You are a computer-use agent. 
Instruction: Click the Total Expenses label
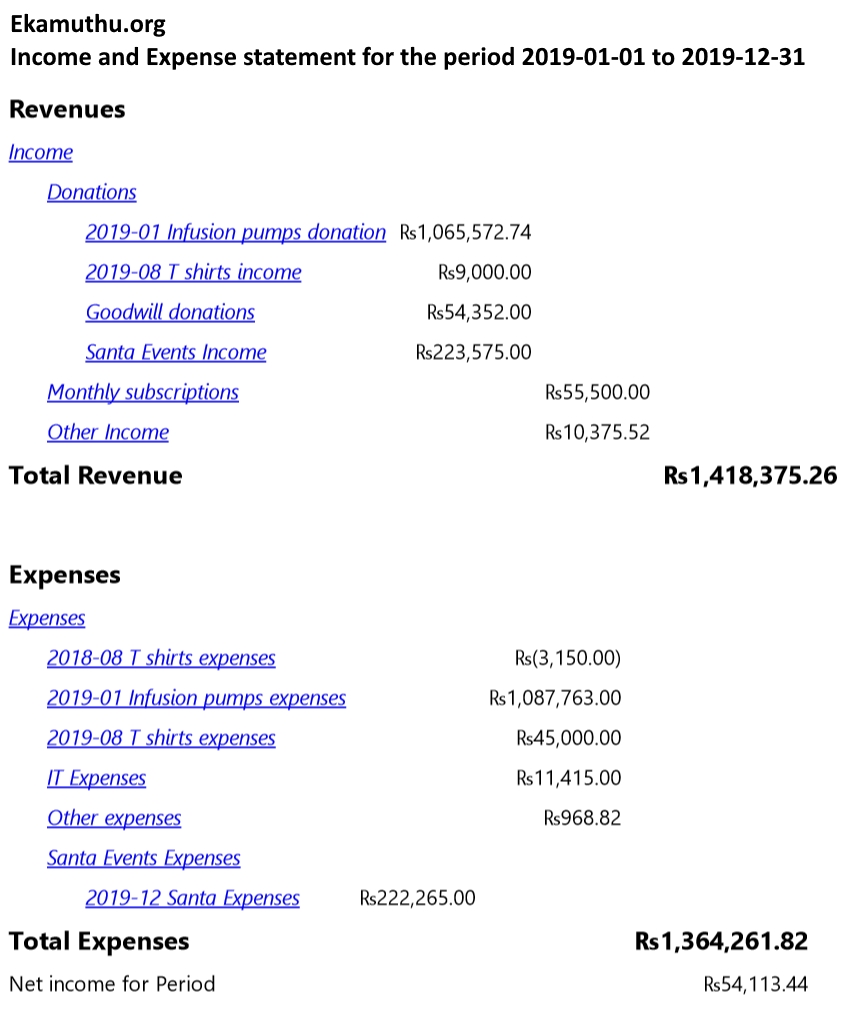pos(99,941)
